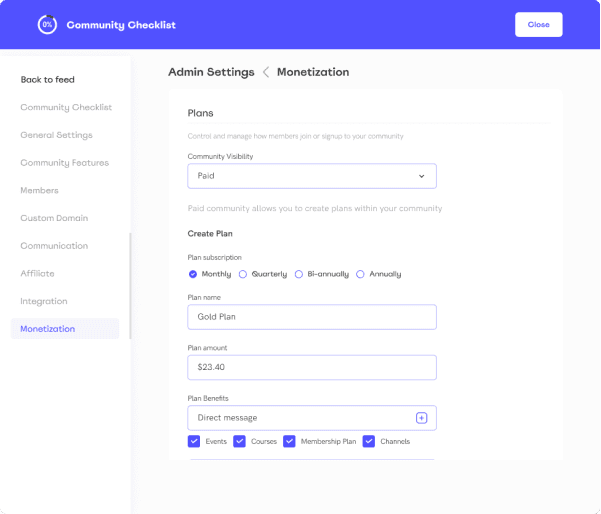Click the Community Checklist header title
The width and height of the screenshot is (601, 514).
tap(121, 25)
